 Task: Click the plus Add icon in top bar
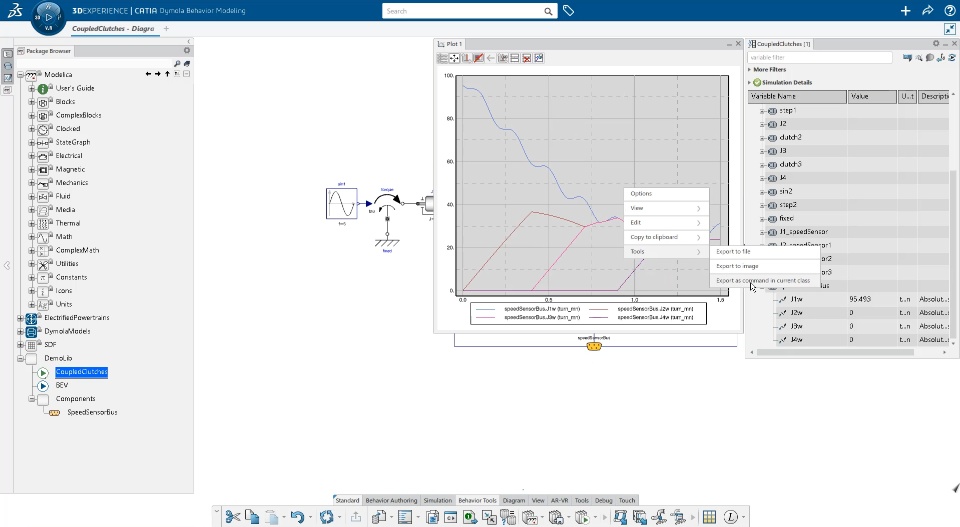point(906,11)
